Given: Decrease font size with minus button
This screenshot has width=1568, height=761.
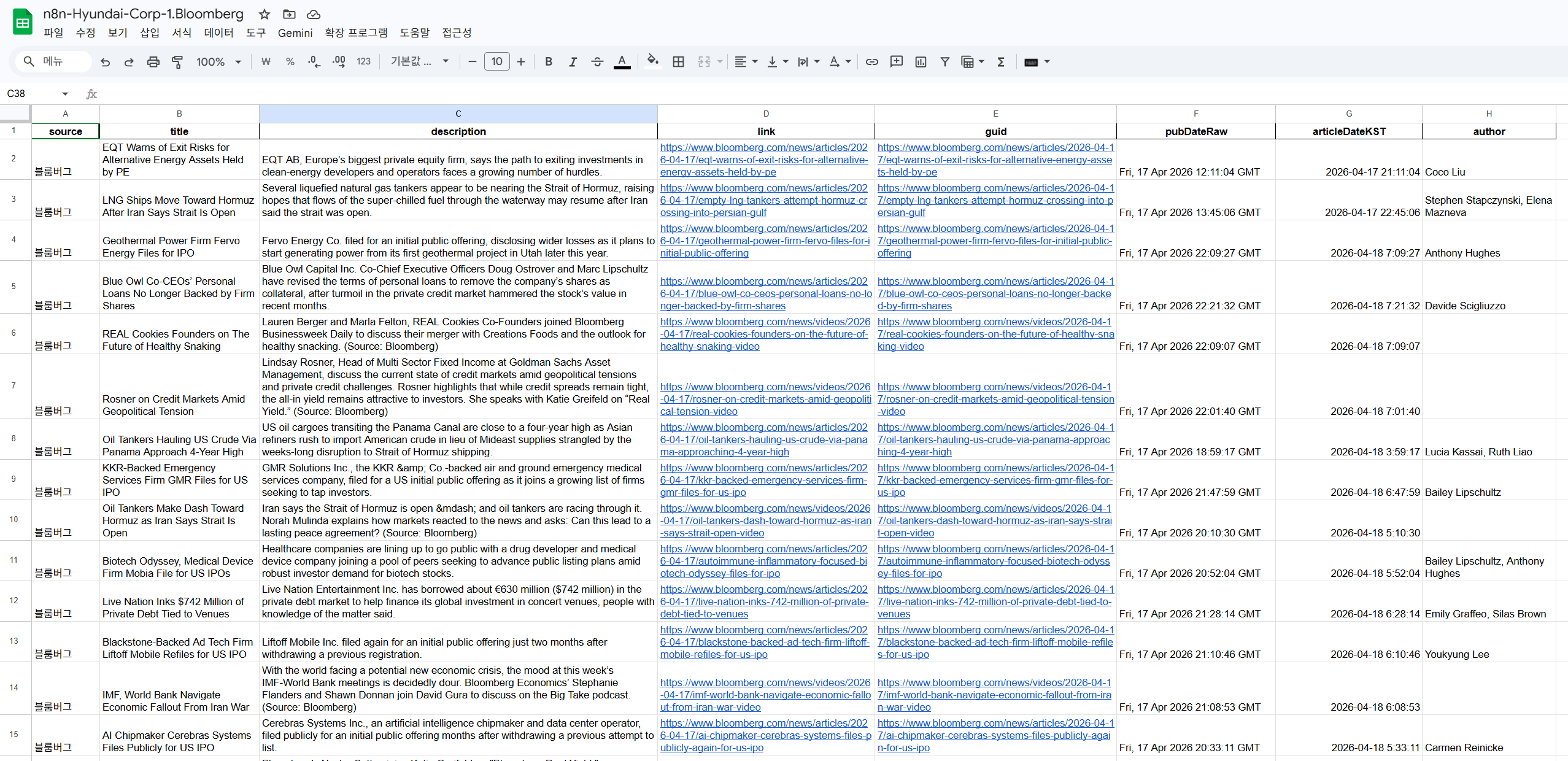Looking at the screenshot, I should coord(472,61).
